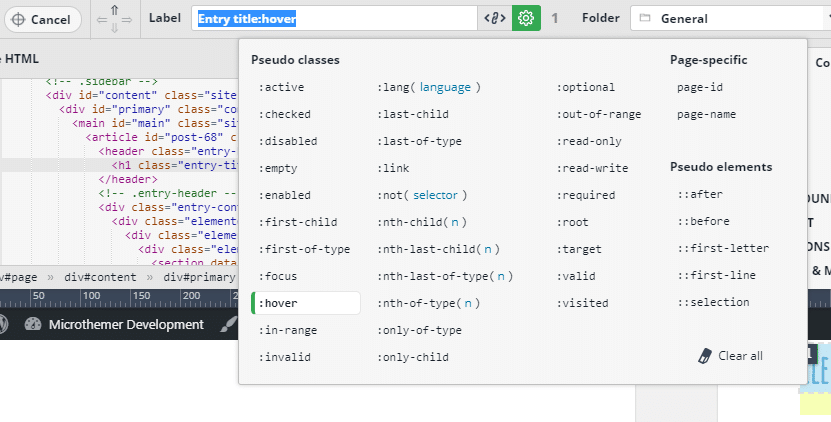Select the :last-child pseudo class
Screen dimensions: 831x422
(413, 115)
